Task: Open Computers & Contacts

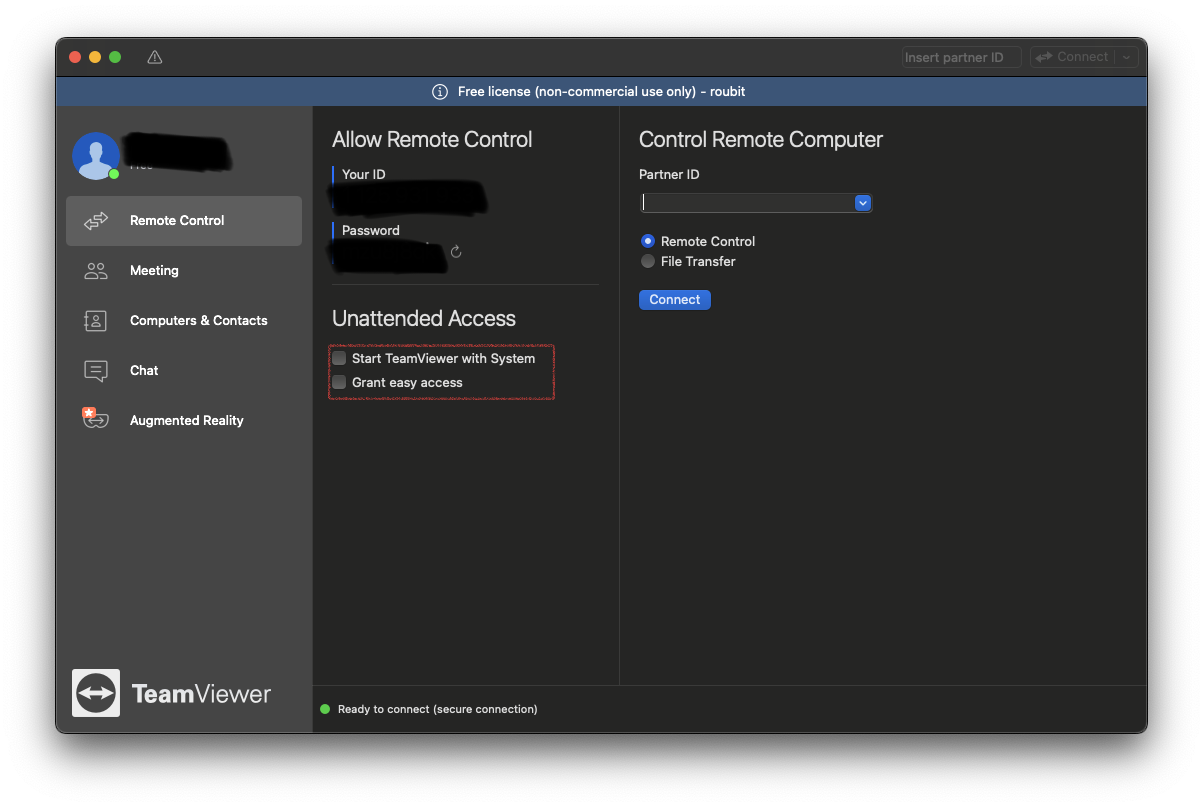Action: [x=184, y=321]
